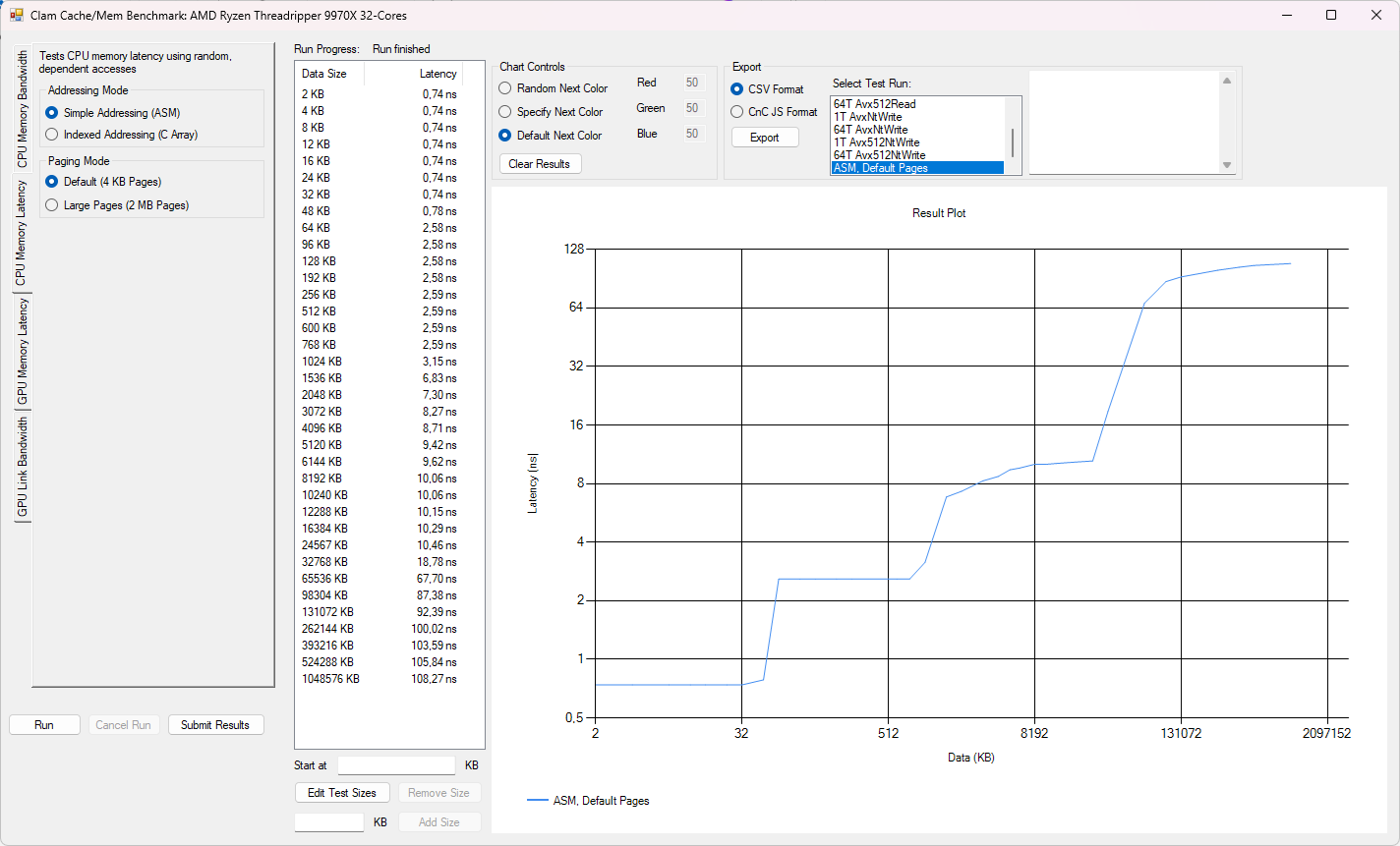Choose Large Pages (2 MB Pages) option

click(x=117, y=205)
